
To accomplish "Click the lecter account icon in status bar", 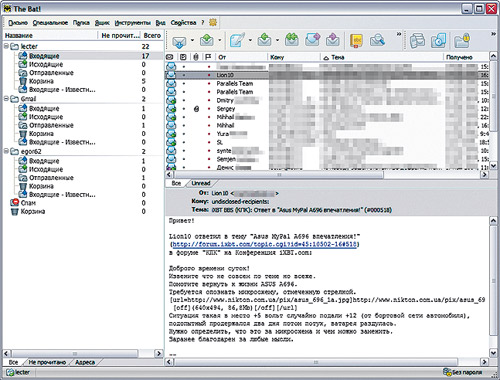I will pos(10,372).
